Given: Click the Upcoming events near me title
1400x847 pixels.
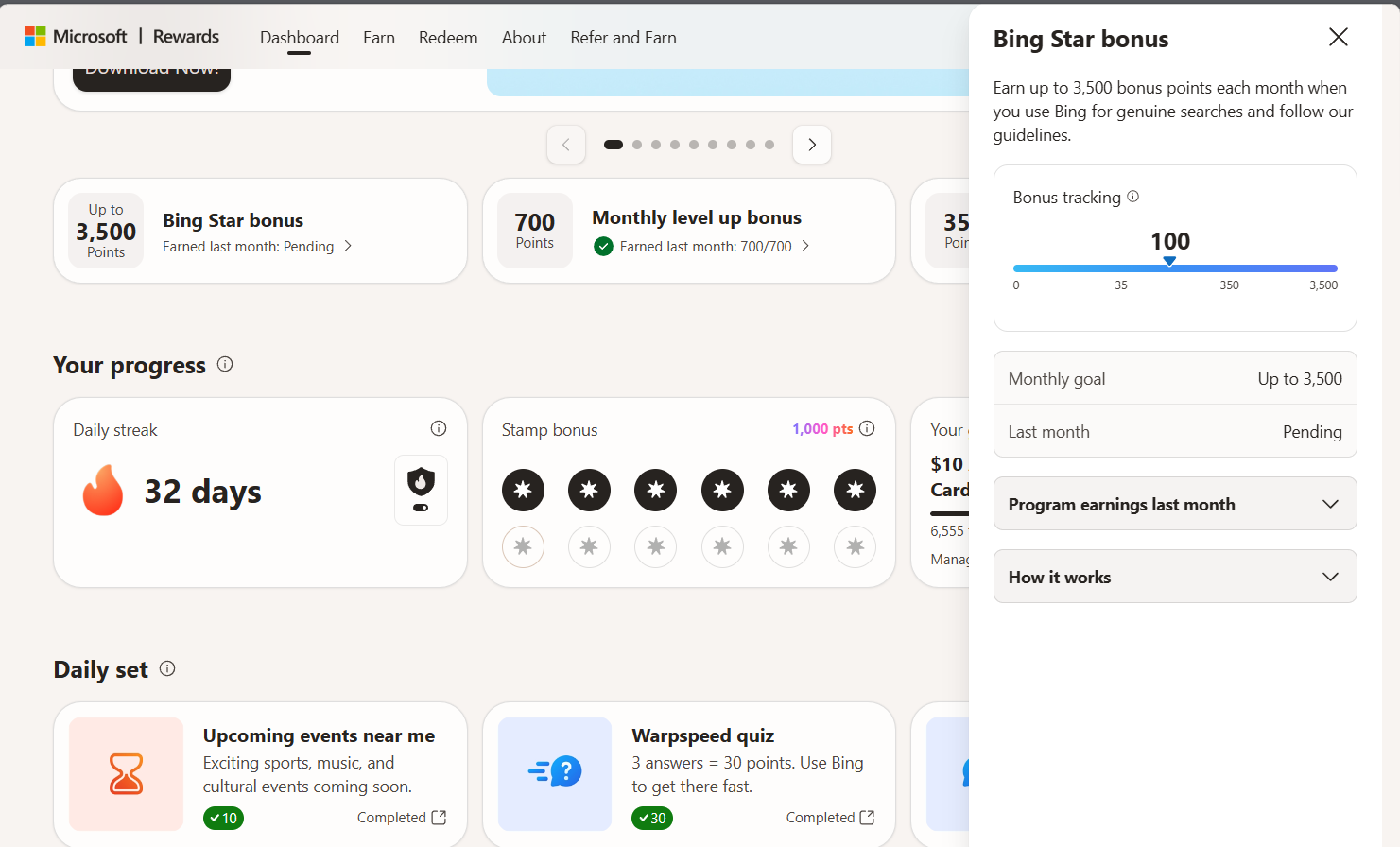Looking at the screenshot, I should coord(319,735).
